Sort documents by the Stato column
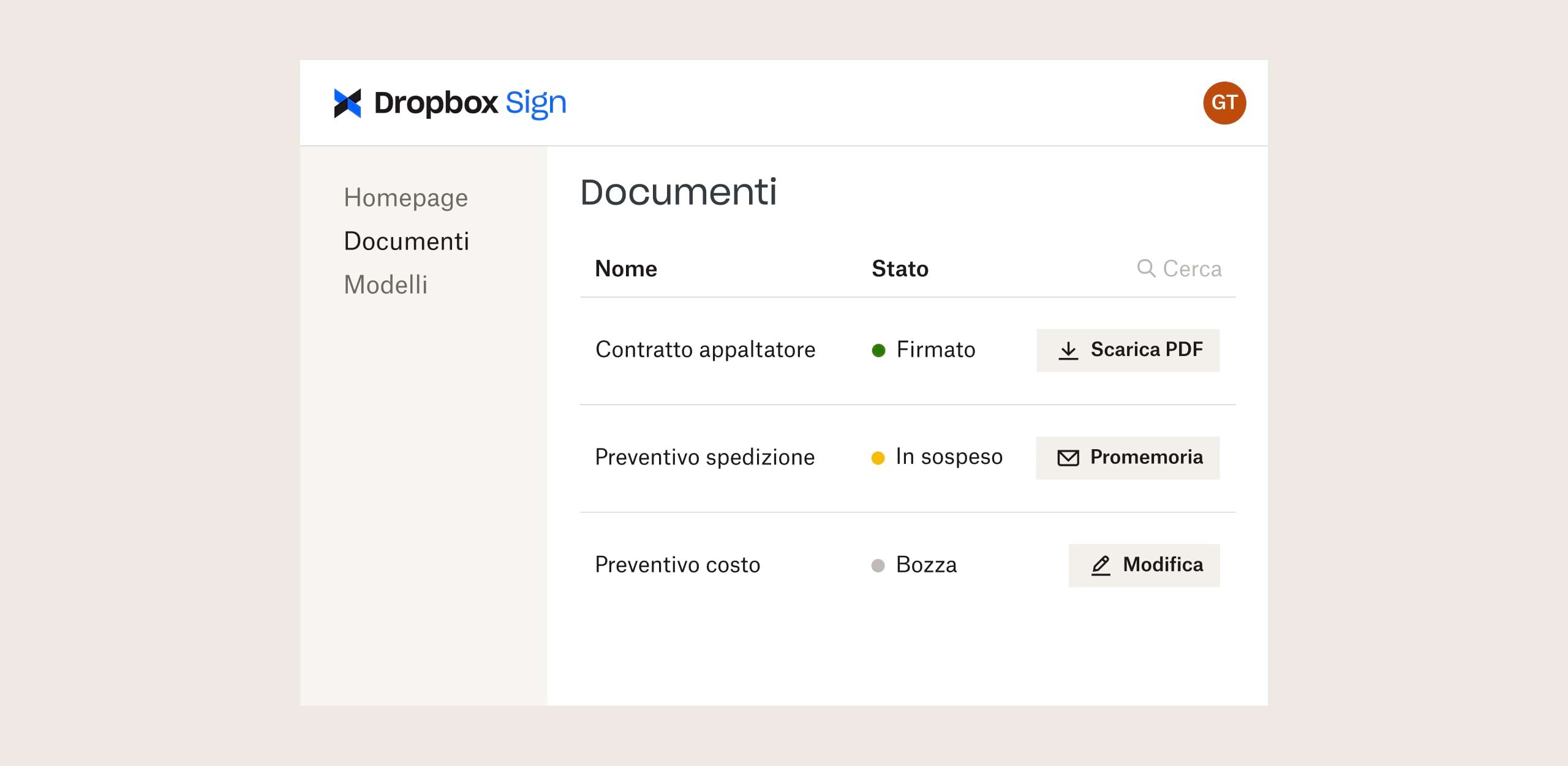This screenshot has width=1568, height=766. (900, 268)
